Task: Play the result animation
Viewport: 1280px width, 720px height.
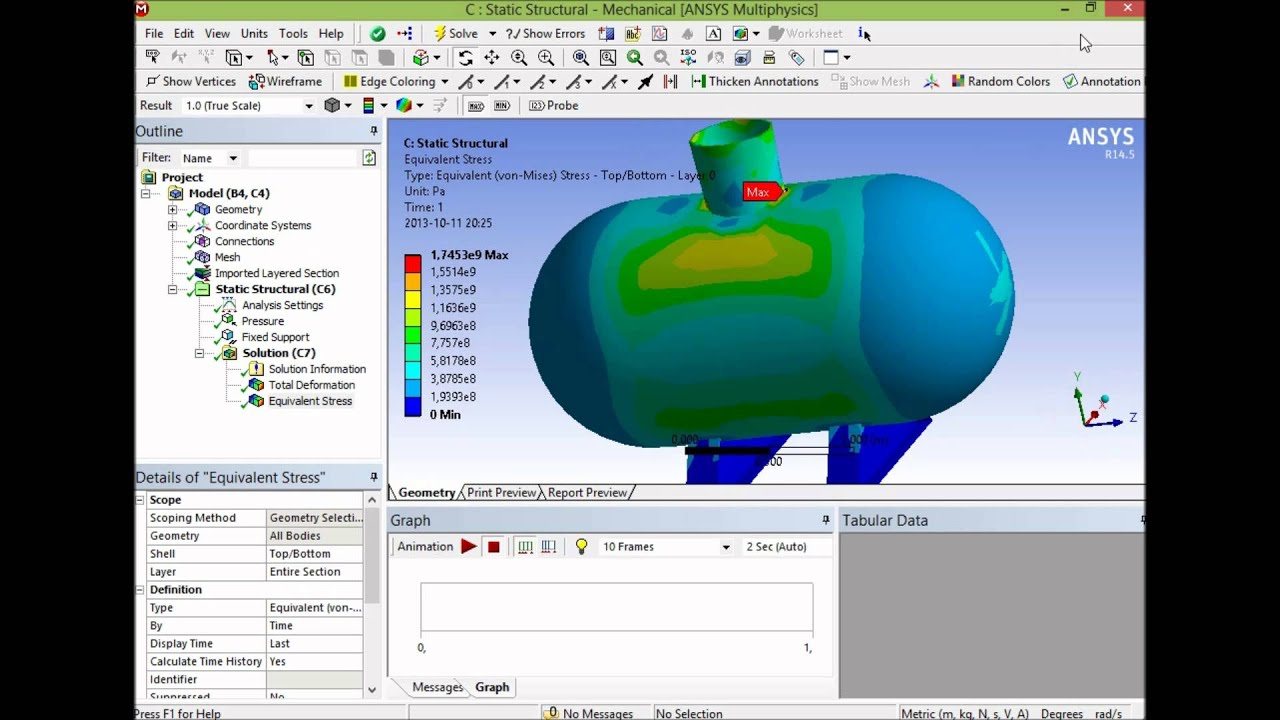Action: tap(468, 547)
